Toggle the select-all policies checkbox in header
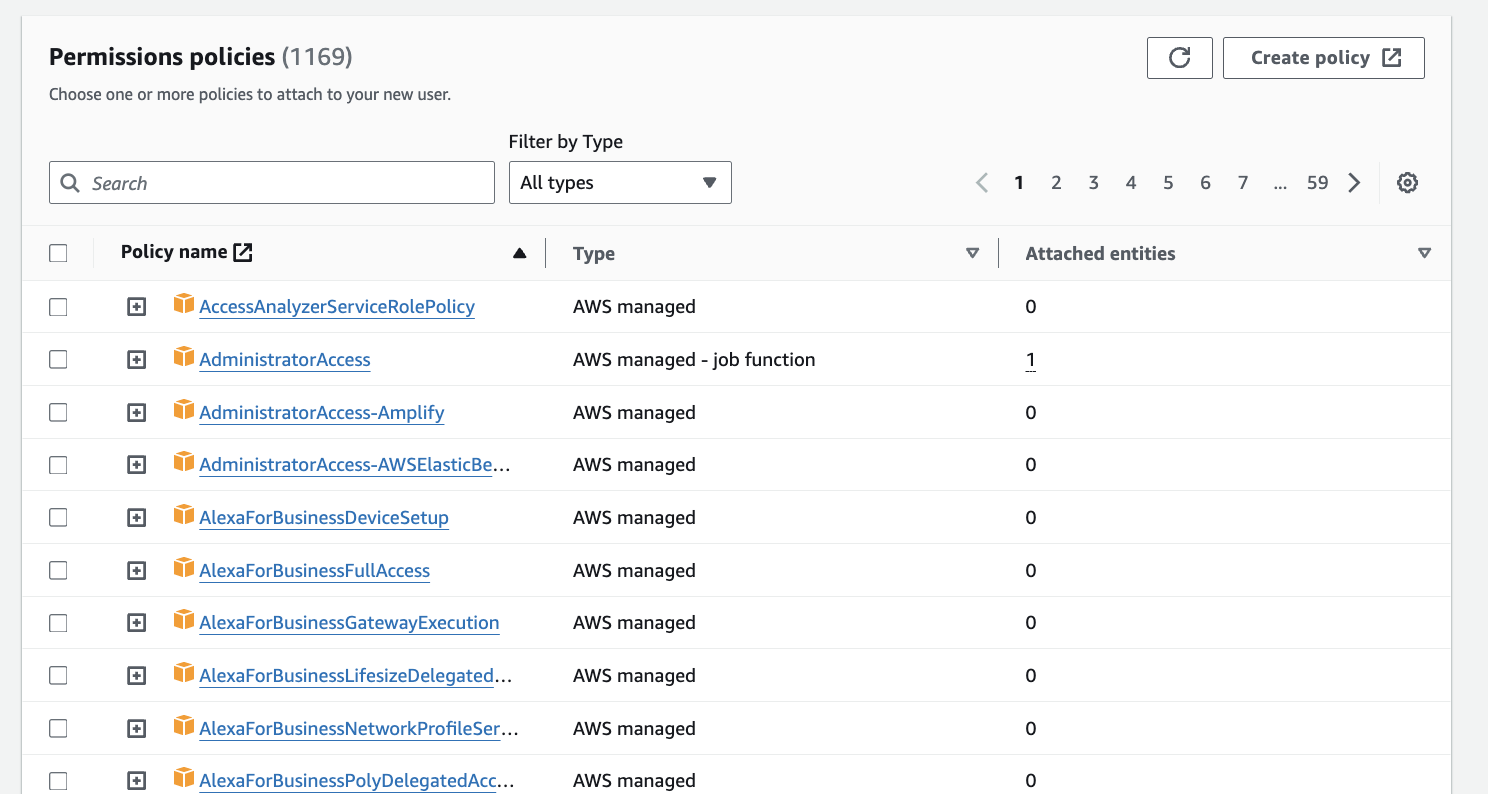 [58, 254]
